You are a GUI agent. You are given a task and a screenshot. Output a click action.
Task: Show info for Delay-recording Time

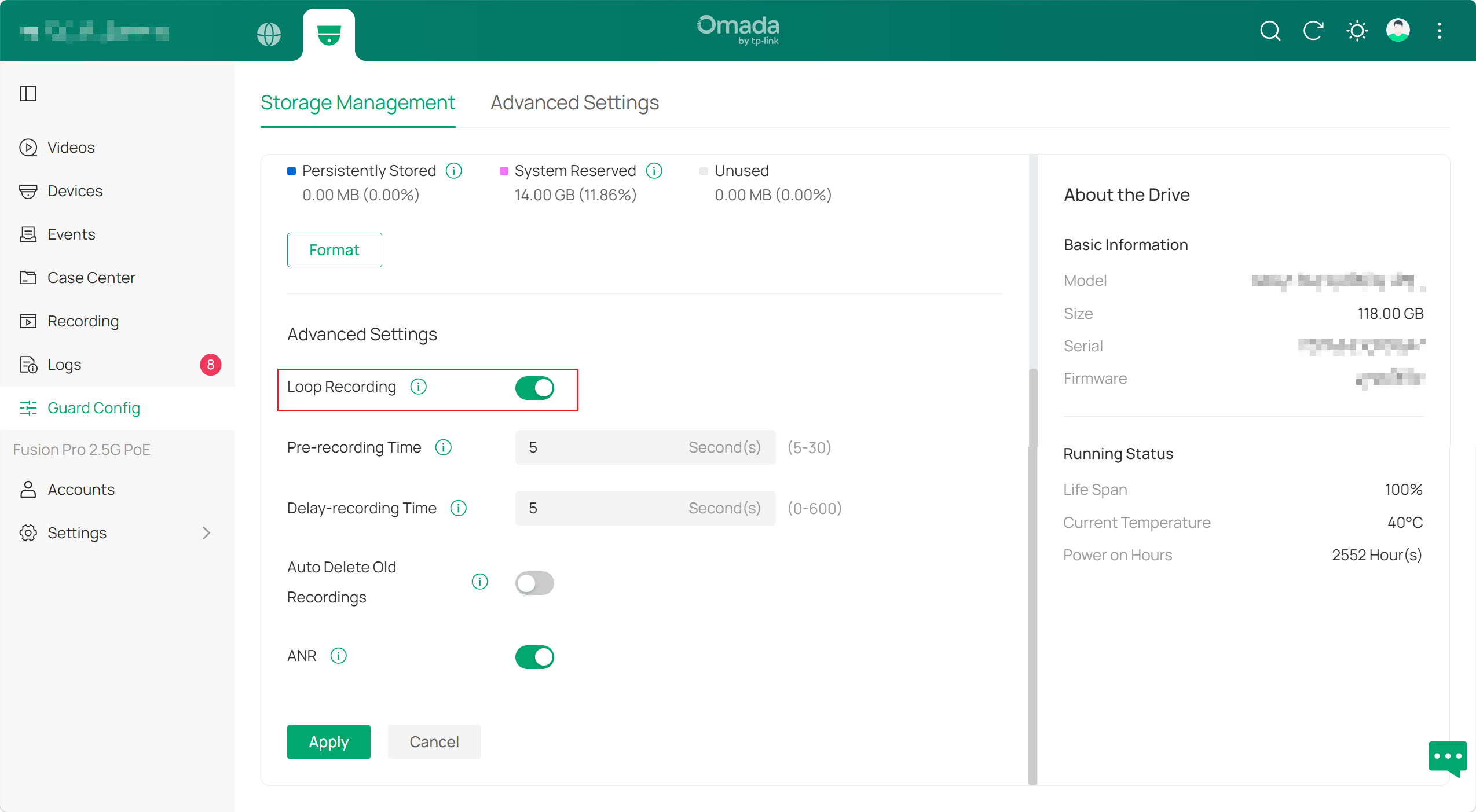pyautogui.click(x=459, y=508)
